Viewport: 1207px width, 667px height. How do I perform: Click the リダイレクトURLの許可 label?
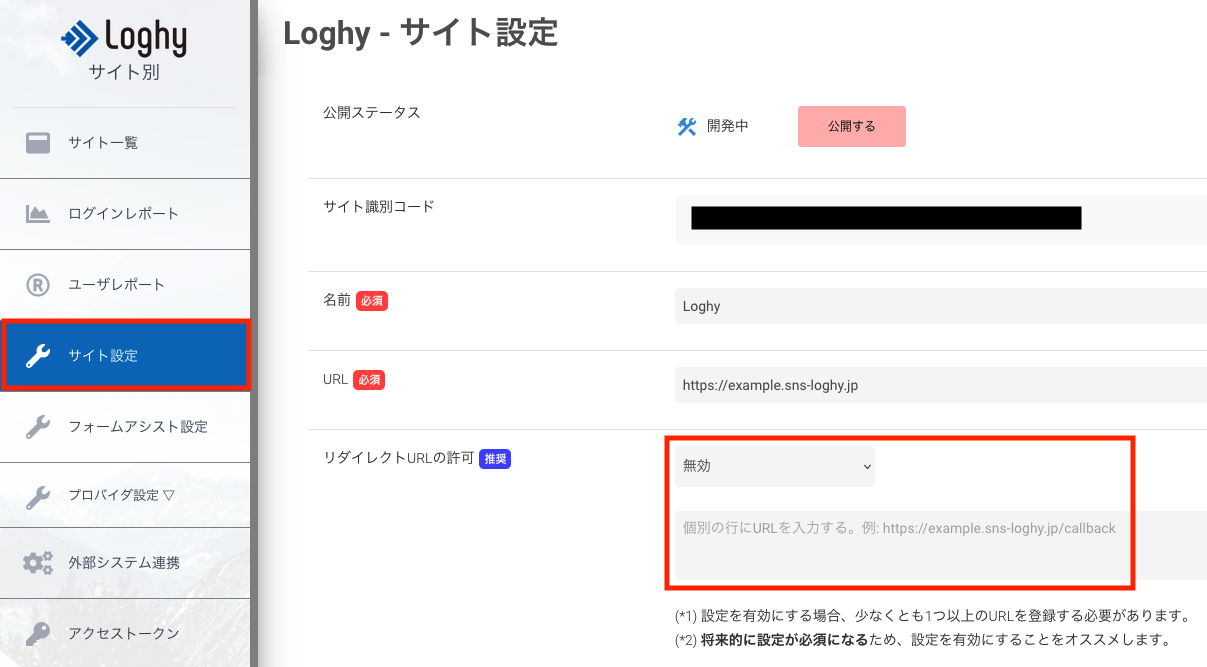[398, 458]
